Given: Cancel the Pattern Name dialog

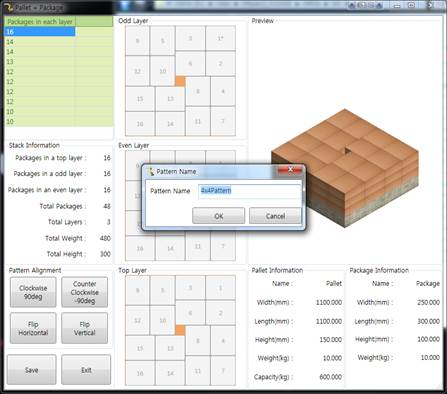Looking at the screenshot, I should (x=275, y=216).
